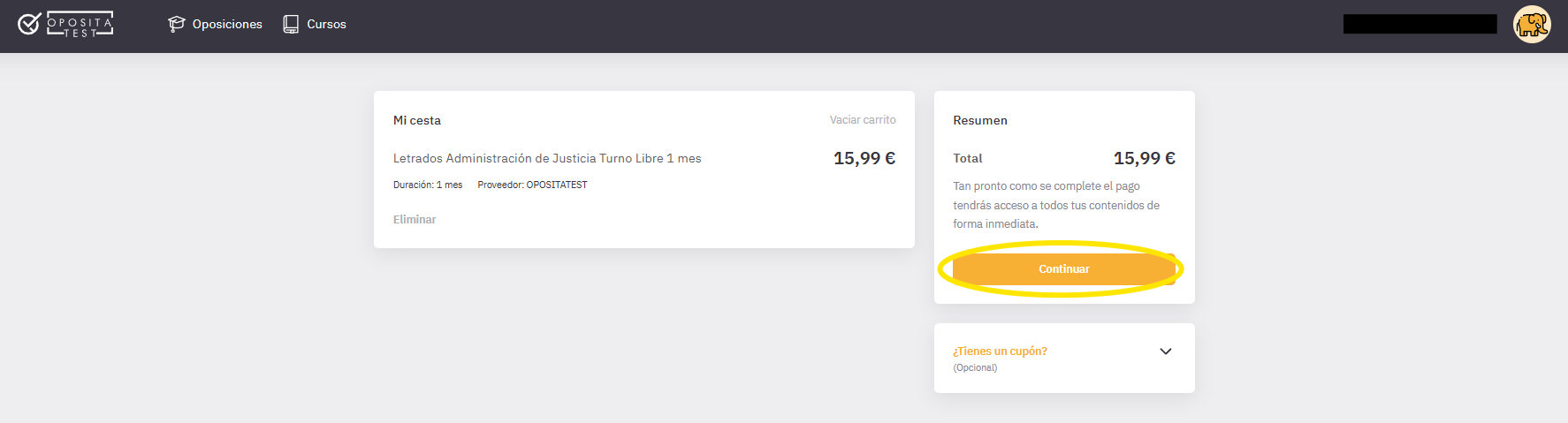Screen dimensions: 1568x423
Task: Click the OPOSITA TEST wordmark
Action: point(80,24)
